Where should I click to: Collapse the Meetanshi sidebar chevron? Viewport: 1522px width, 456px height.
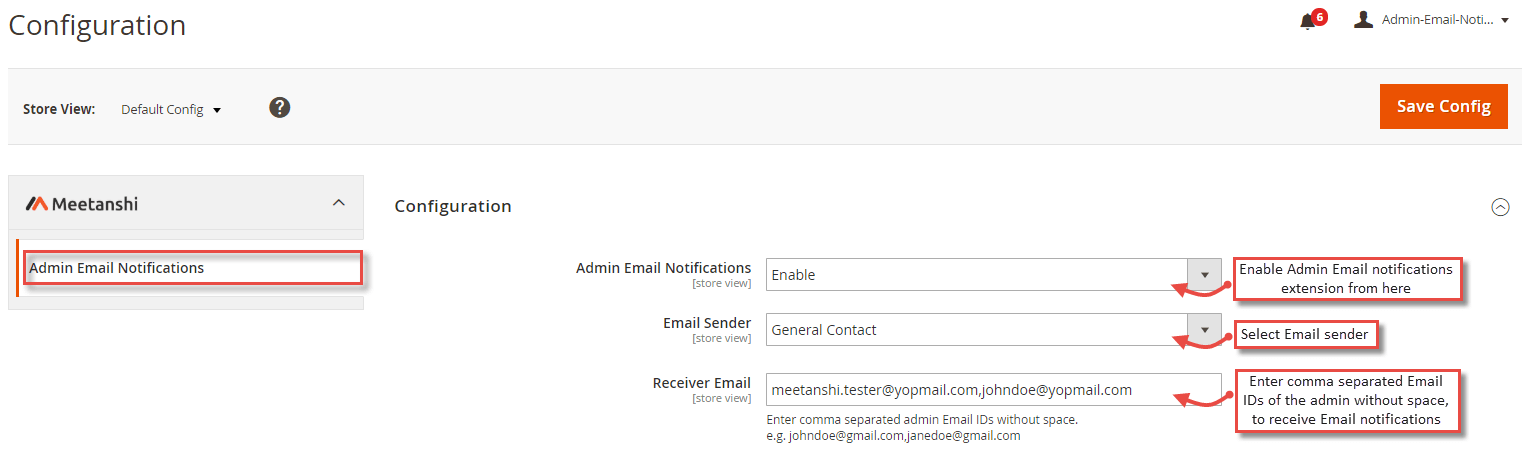click(x=338, y=203)
